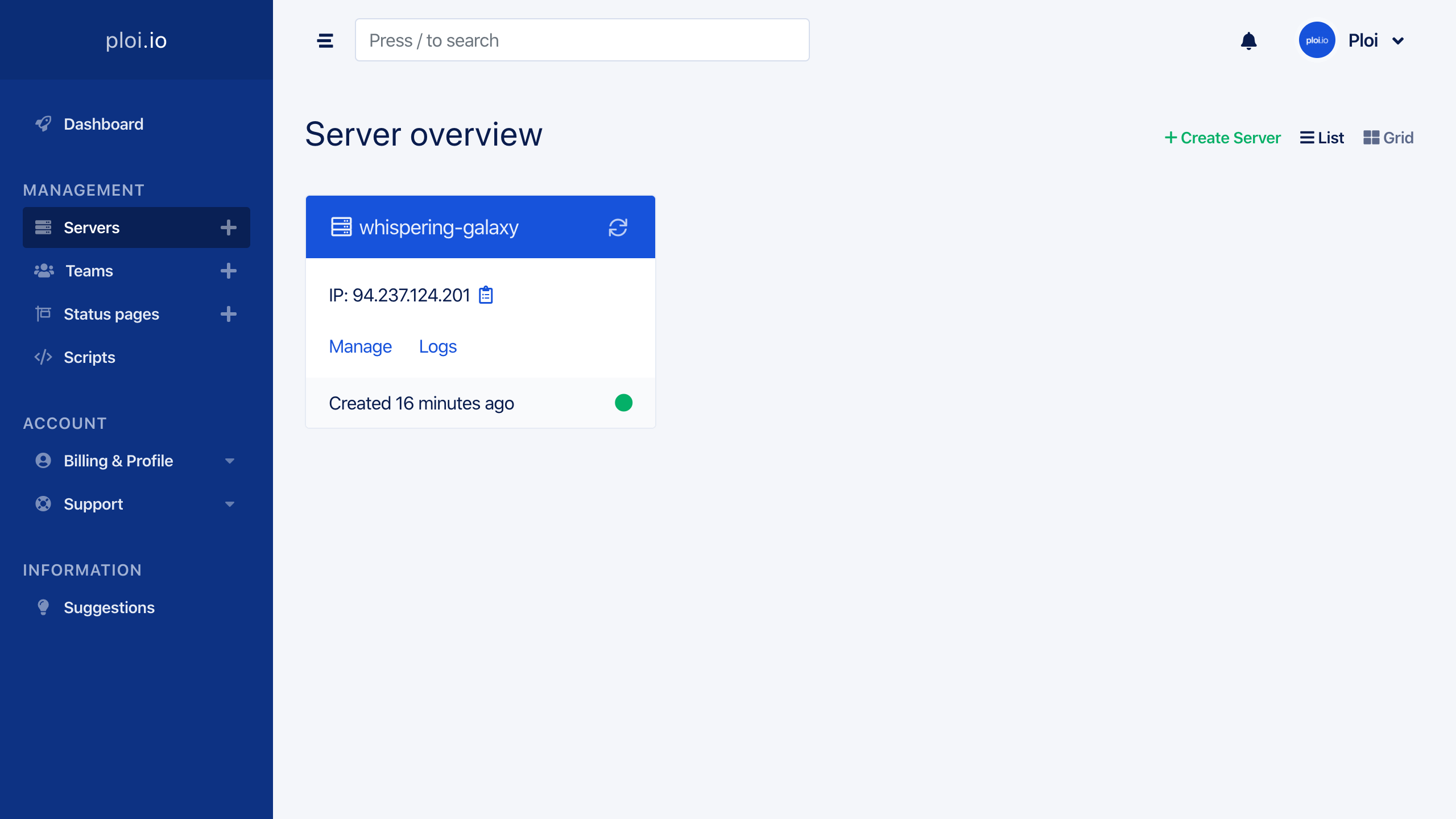Viewport: 1456px width, 819px height.
Task: Add a status page via plus icon
Action: click(228, 314)
